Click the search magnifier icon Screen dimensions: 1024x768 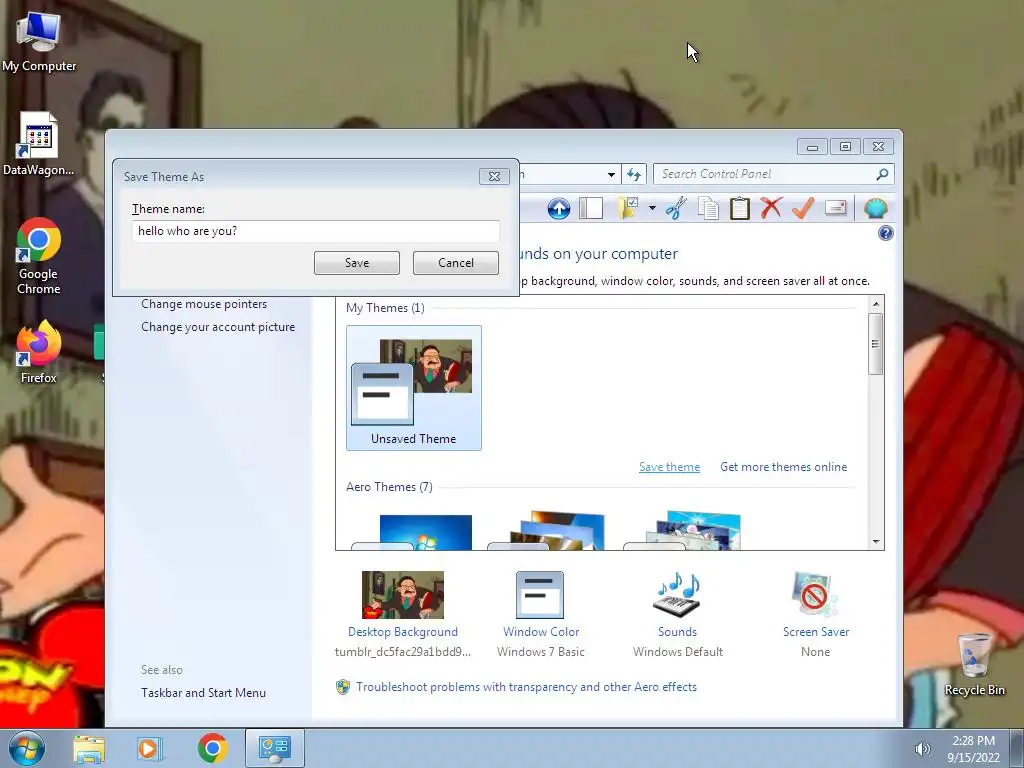click(882, 174)
